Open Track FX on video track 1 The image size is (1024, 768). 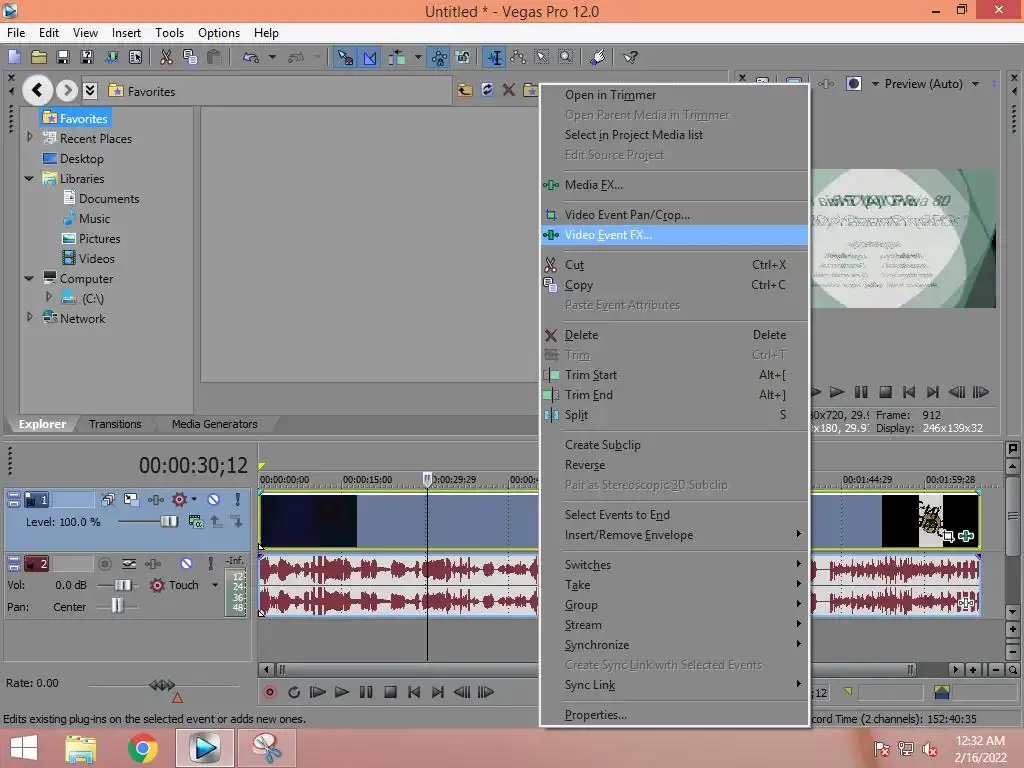pos(155,500)
